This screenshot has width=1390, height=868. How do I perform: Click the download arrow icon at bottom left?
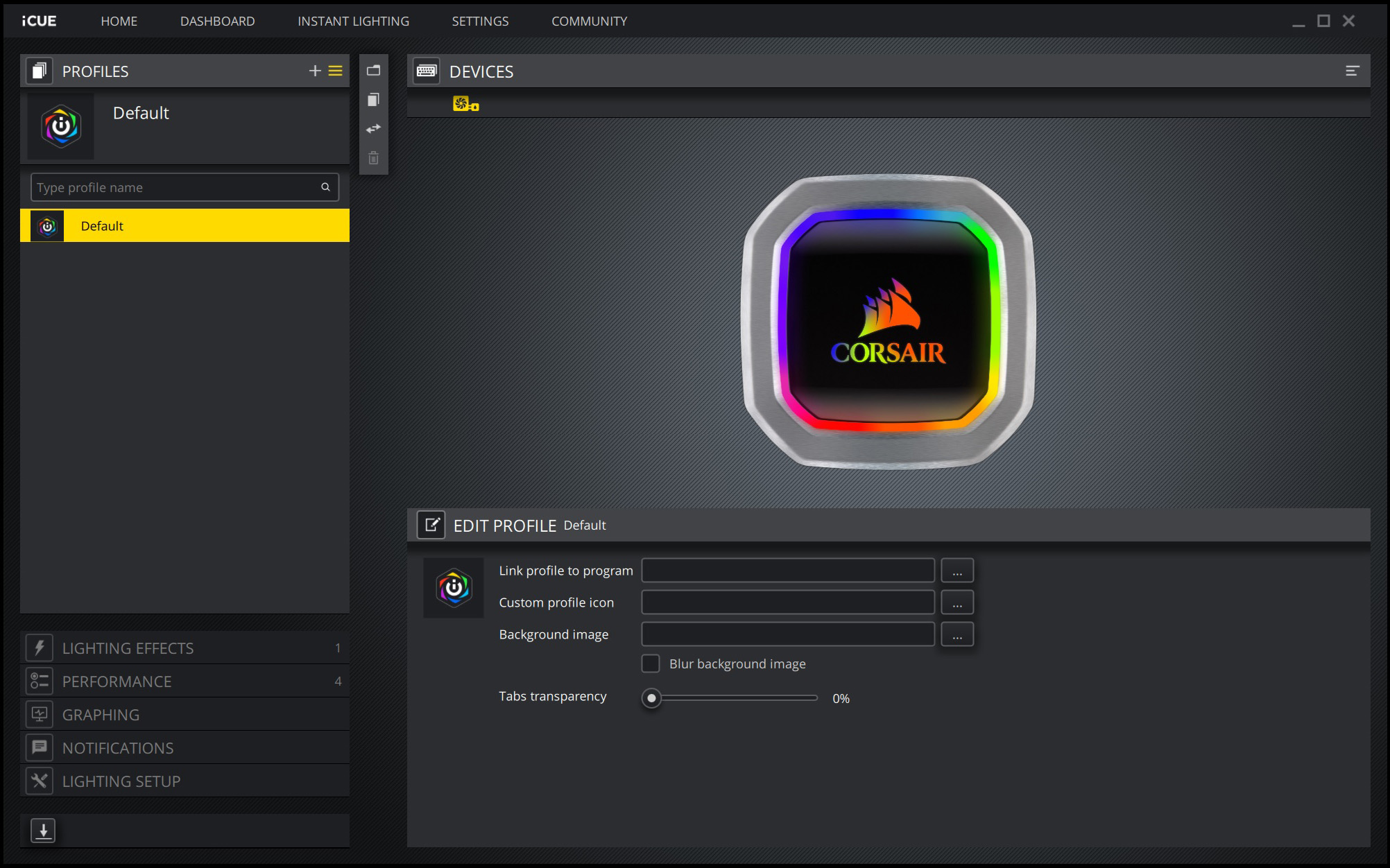tap(43, 830)
